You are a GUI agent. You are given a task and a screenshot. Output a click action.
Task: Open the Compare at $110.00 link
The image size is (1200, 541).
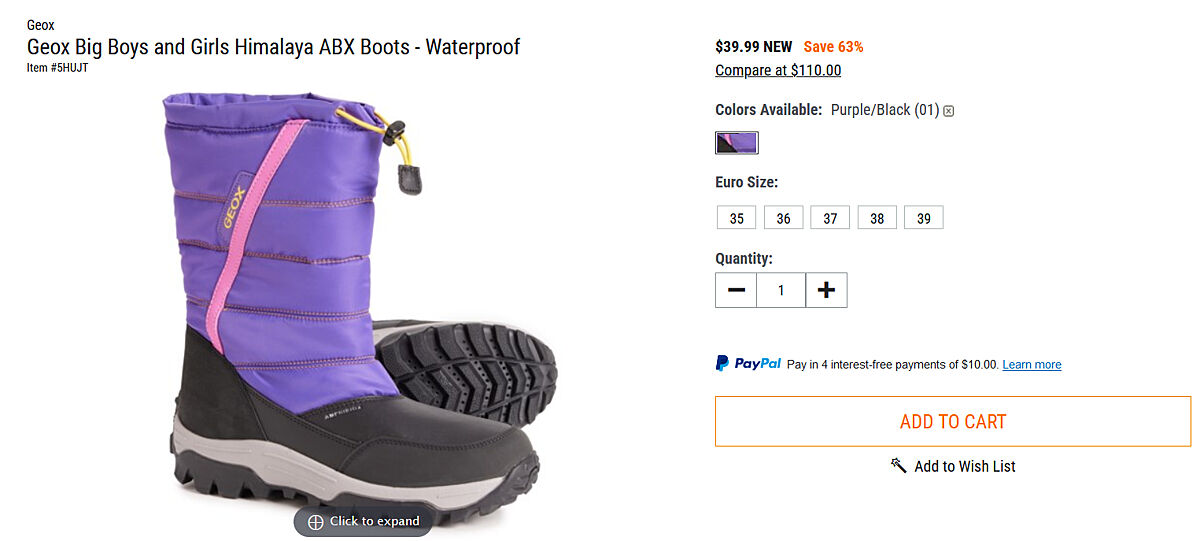[778, 70]
